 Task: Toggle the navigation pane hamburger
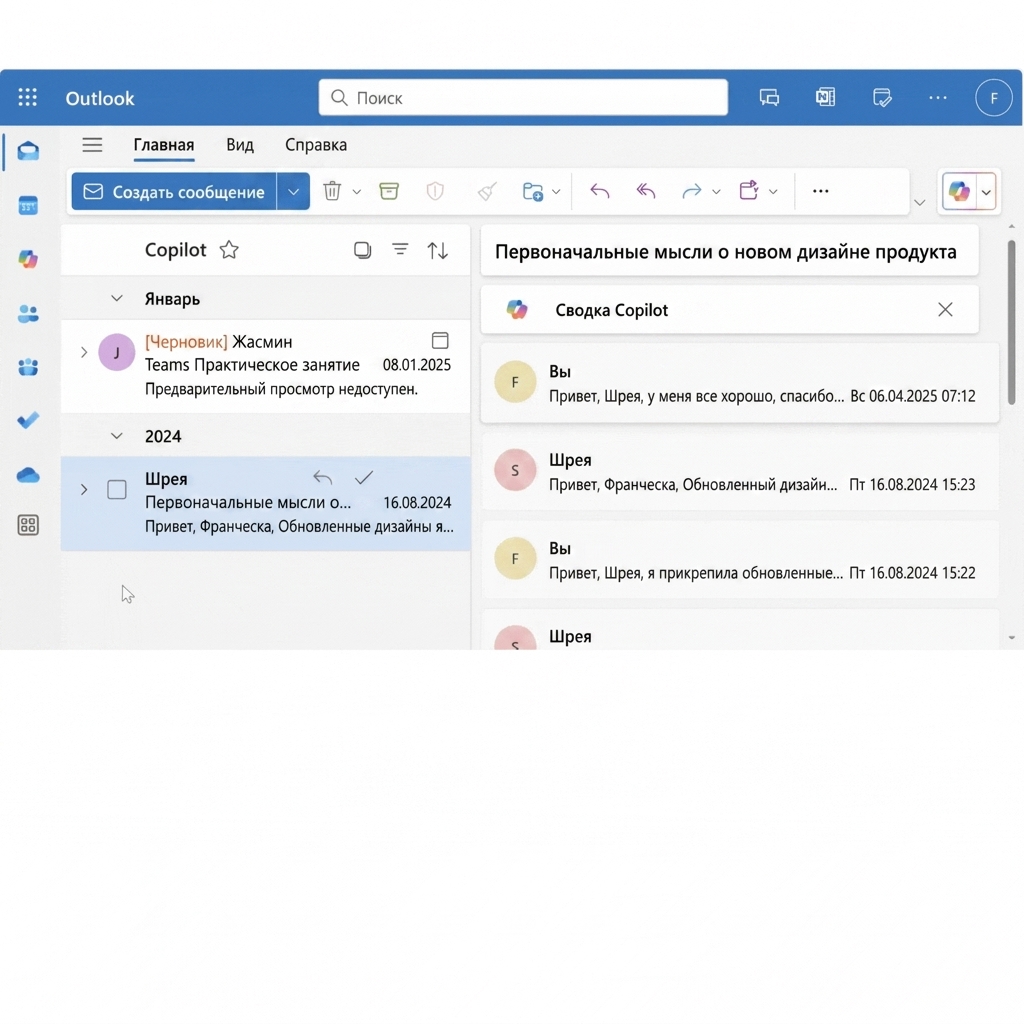click(92, 144)
